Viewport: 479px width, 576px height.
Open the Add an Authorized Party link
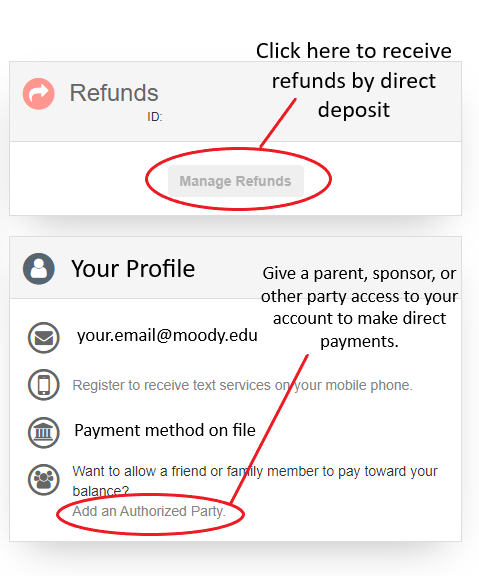(149, 511)
